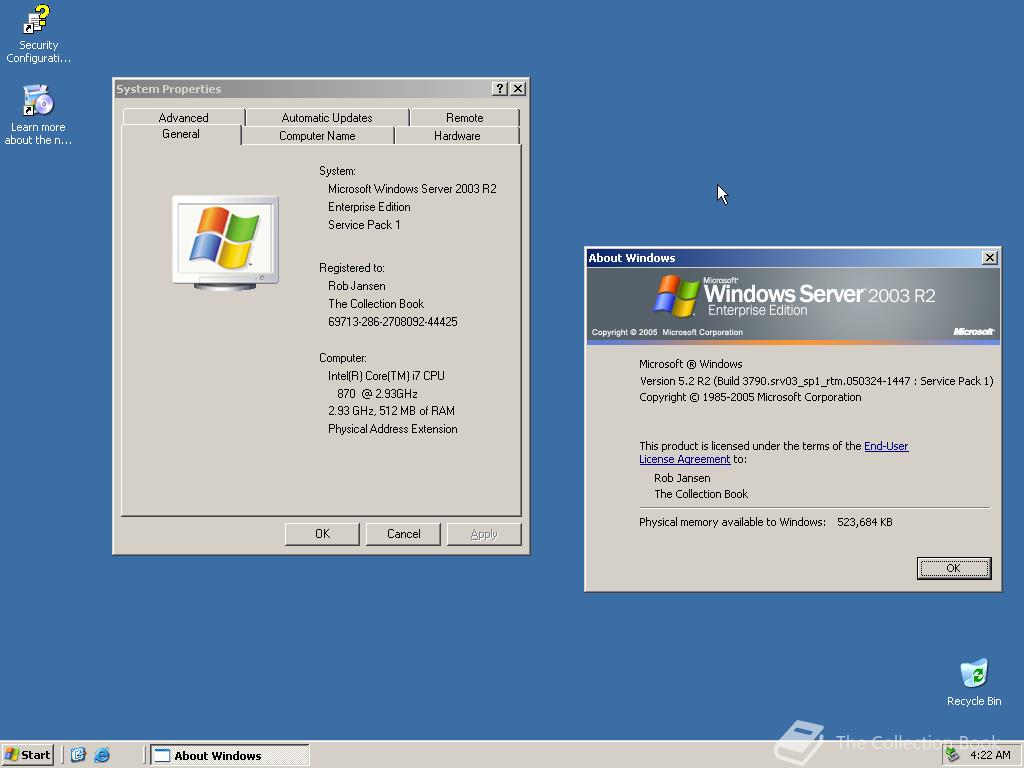This screenshot has width=1024, height=768.
Task: Click the Windows Server 2003 R2 banner logo
Action: 793,296
